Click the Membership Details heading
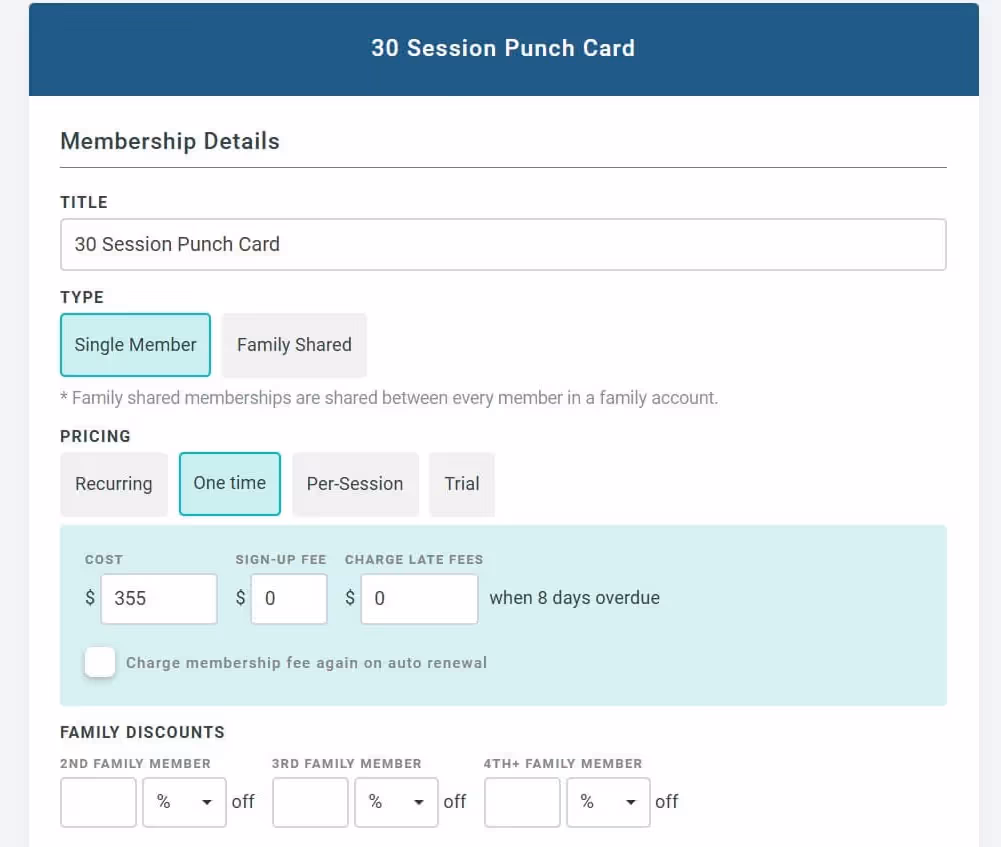 point(169,141)
